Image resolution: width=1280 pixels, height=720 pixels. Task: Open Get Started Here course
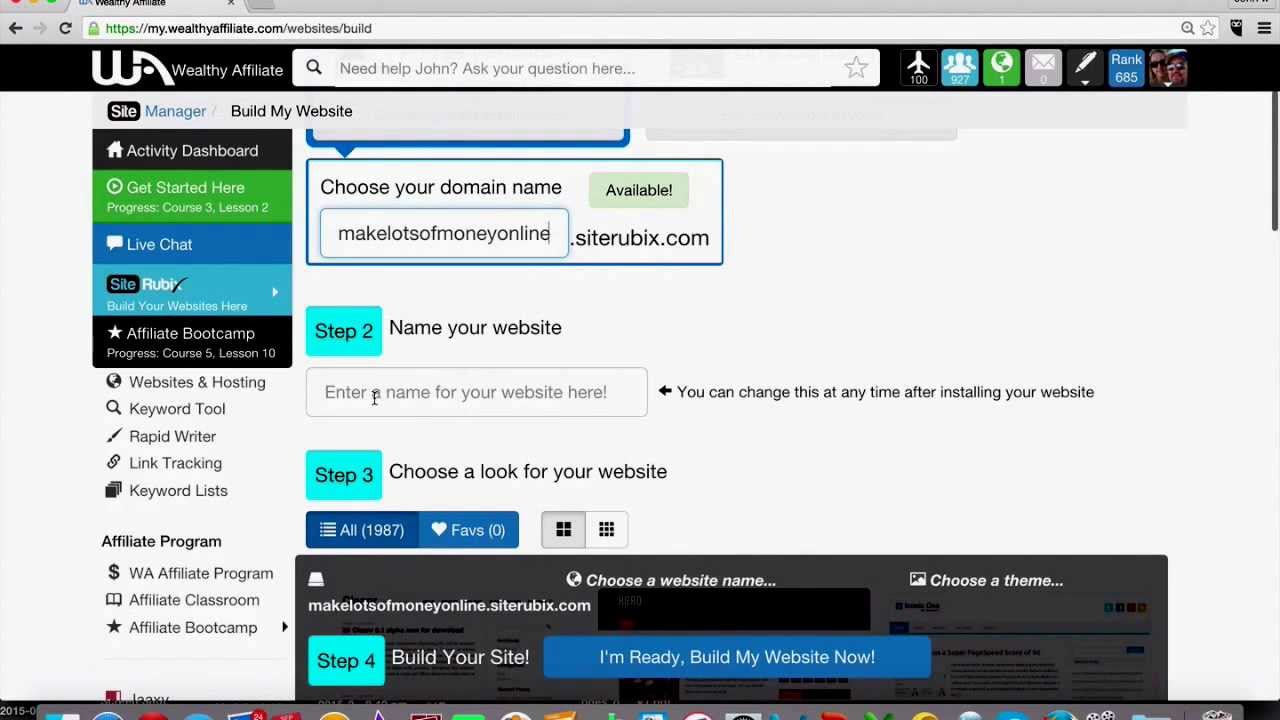pos(192,196)
